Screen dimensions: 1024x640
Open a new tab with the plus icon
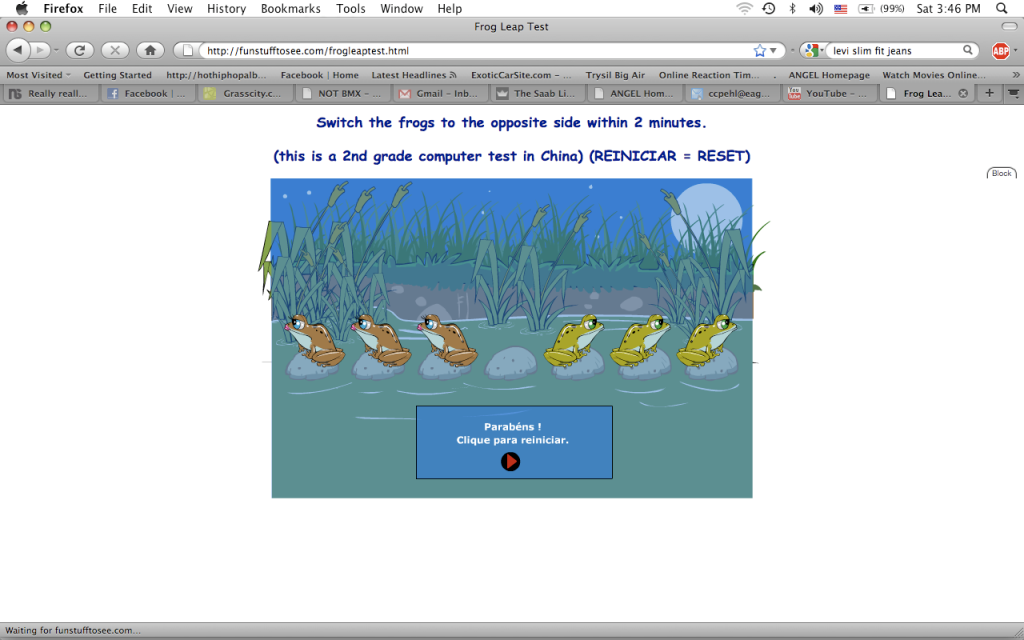pyautogui.click(x=988, y=93)
